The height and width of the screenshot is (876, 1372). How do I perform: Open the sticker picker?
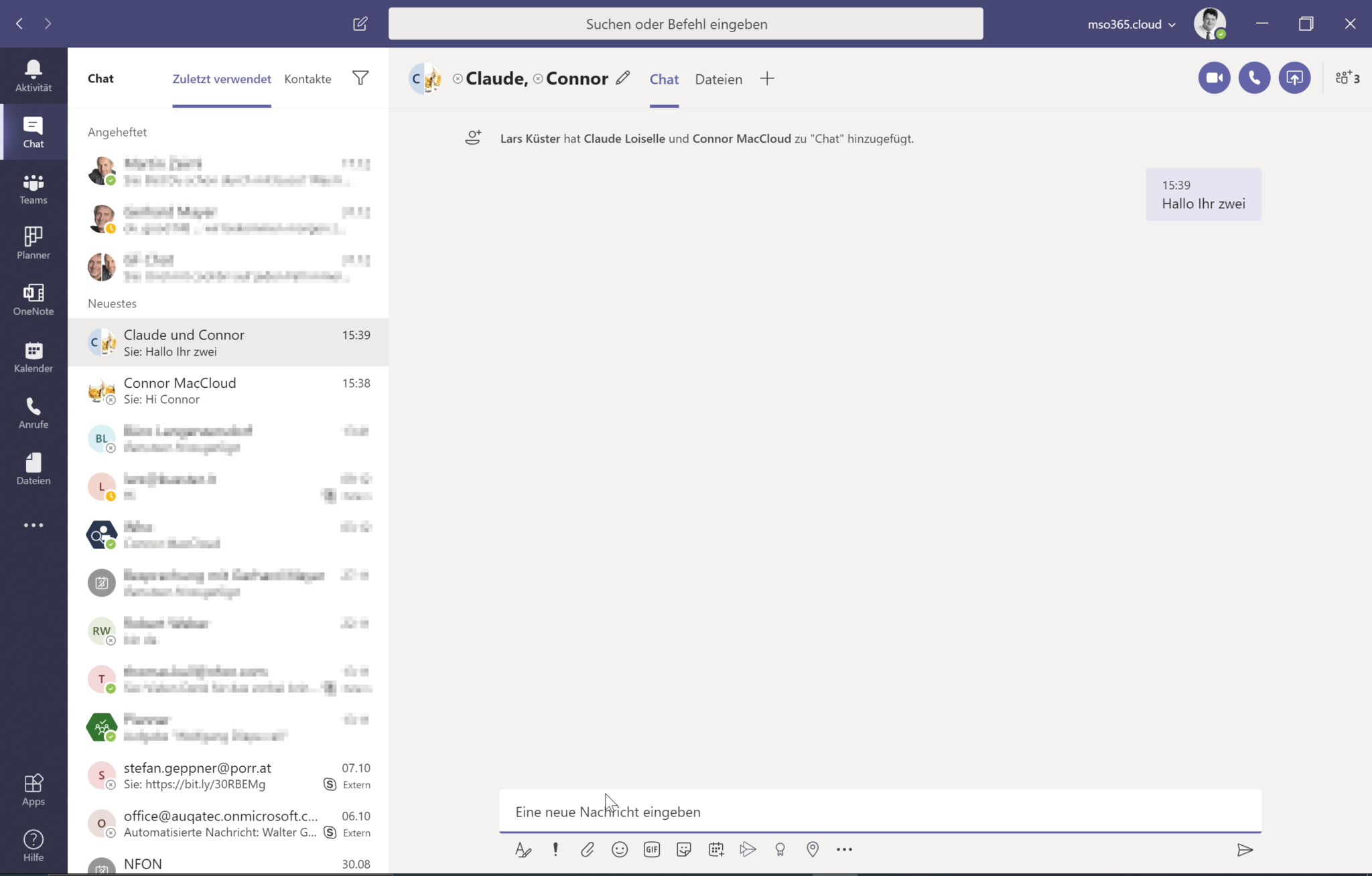pos(684,850)
